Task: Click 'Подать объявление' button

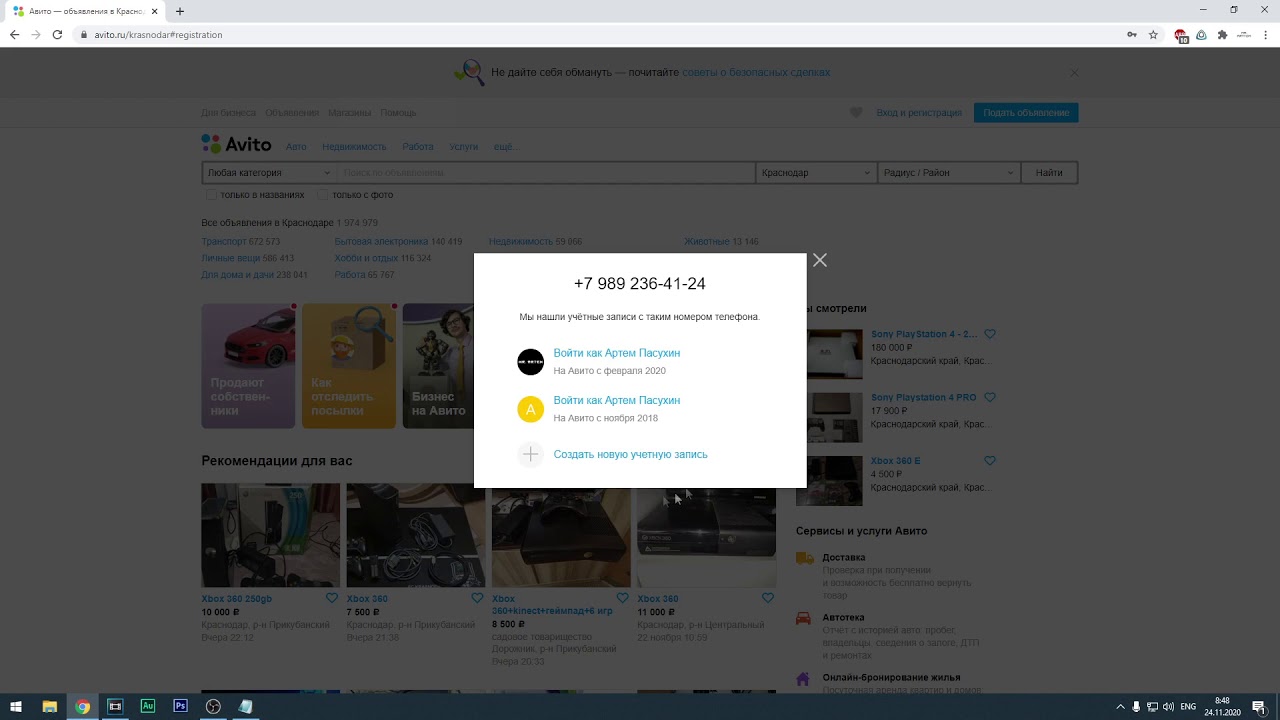Action: point(1026,113)
